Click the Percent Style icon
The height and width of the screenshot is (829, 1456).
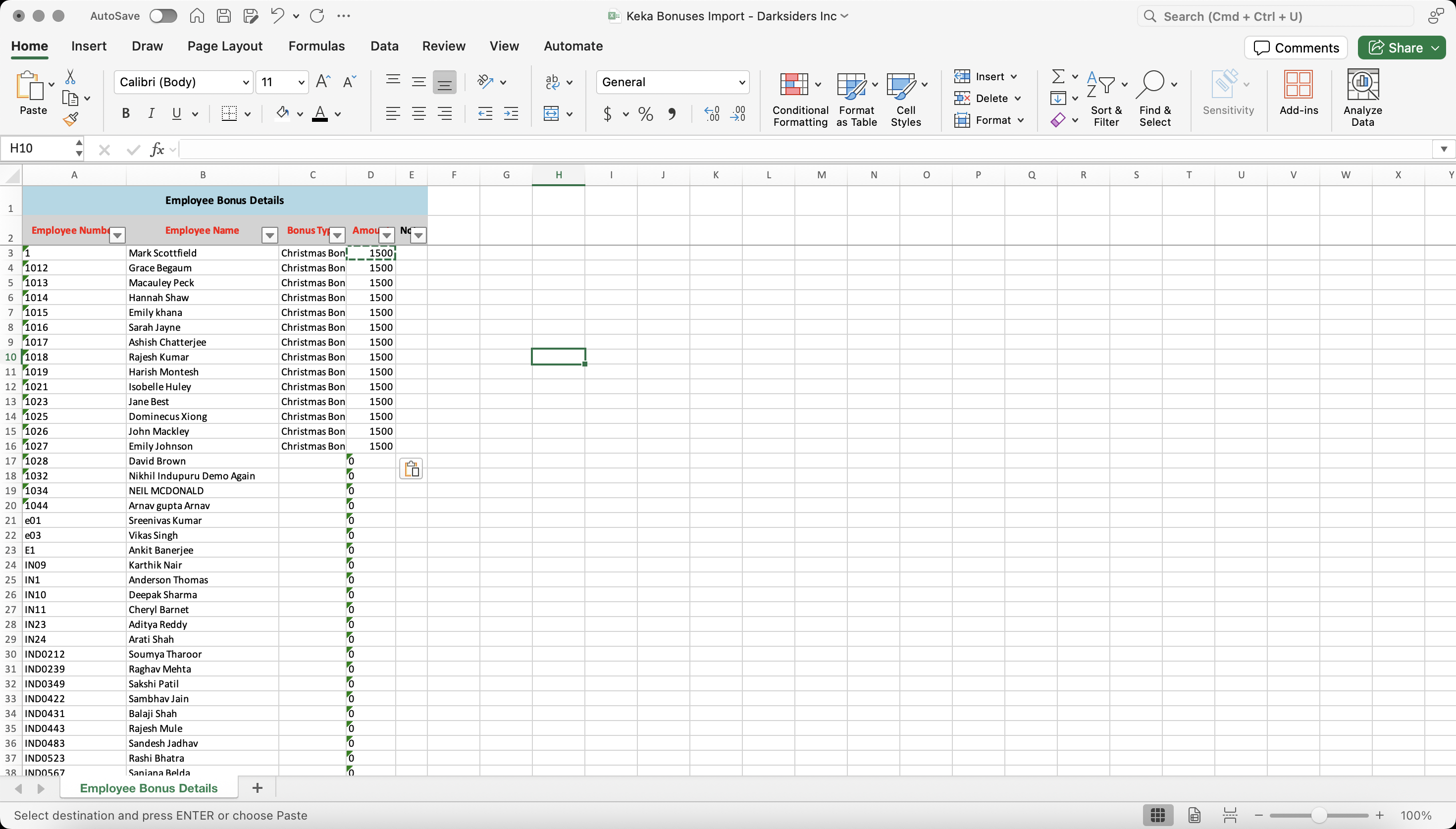645,114
